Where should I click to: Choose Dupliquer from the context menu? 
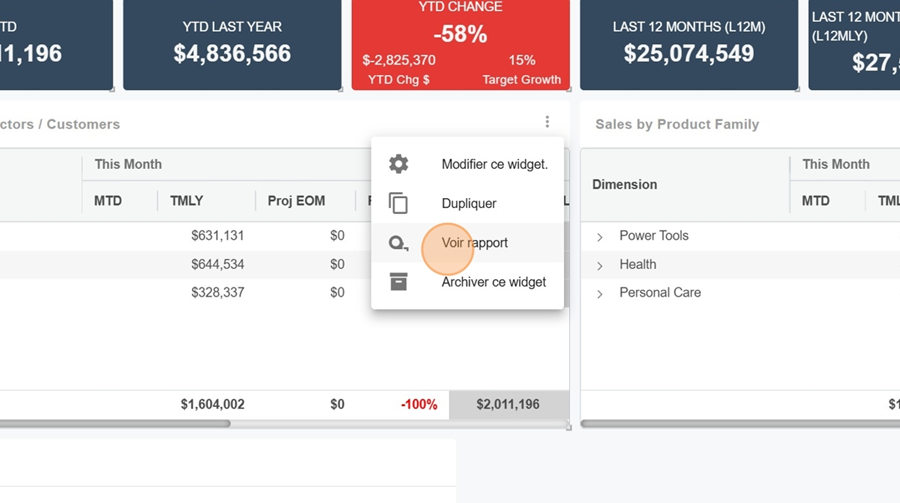(469, 203)
